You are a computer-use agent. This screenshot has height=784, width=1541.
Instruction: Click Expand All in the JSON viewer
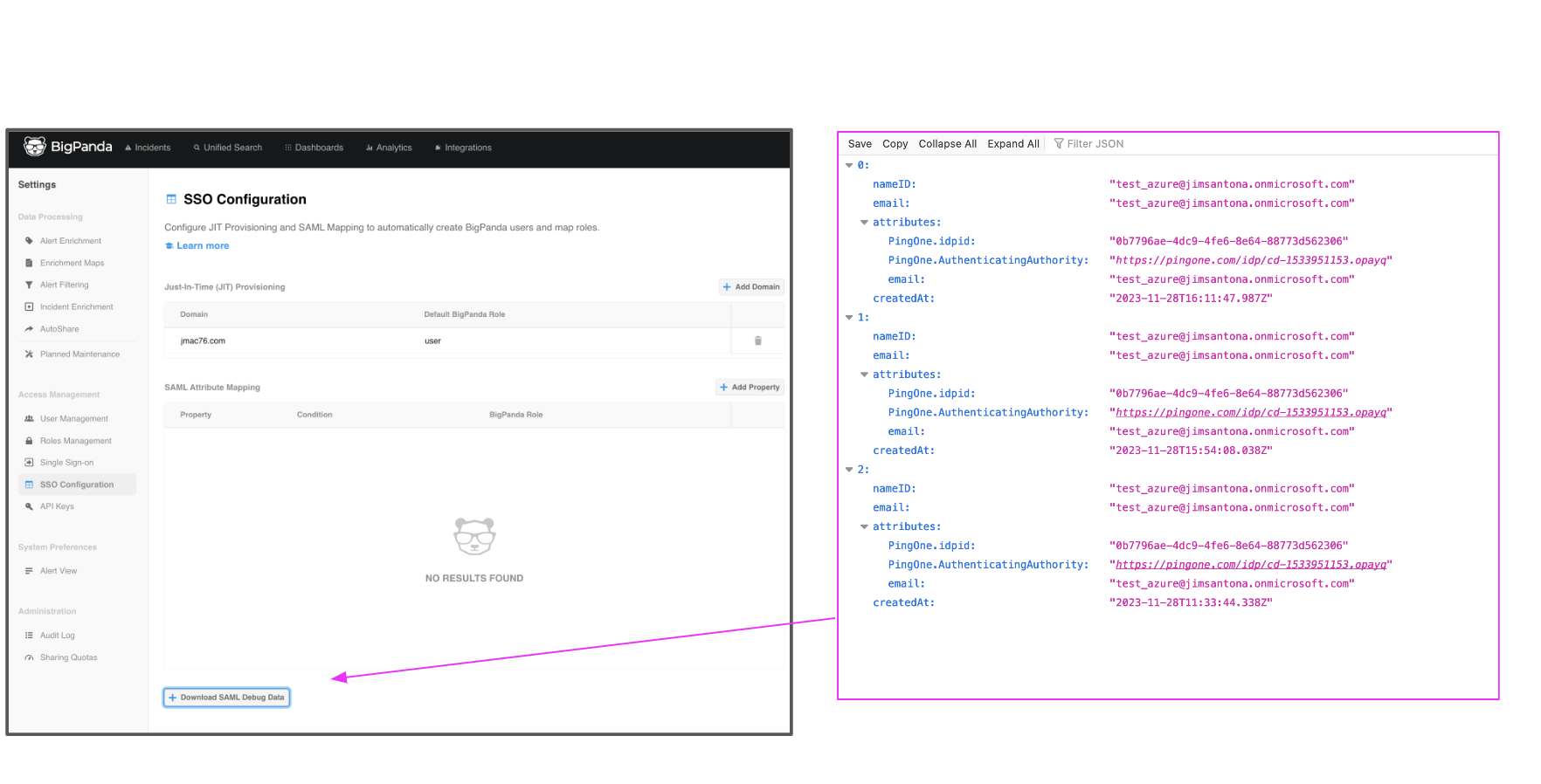(x=1013, y=144)
